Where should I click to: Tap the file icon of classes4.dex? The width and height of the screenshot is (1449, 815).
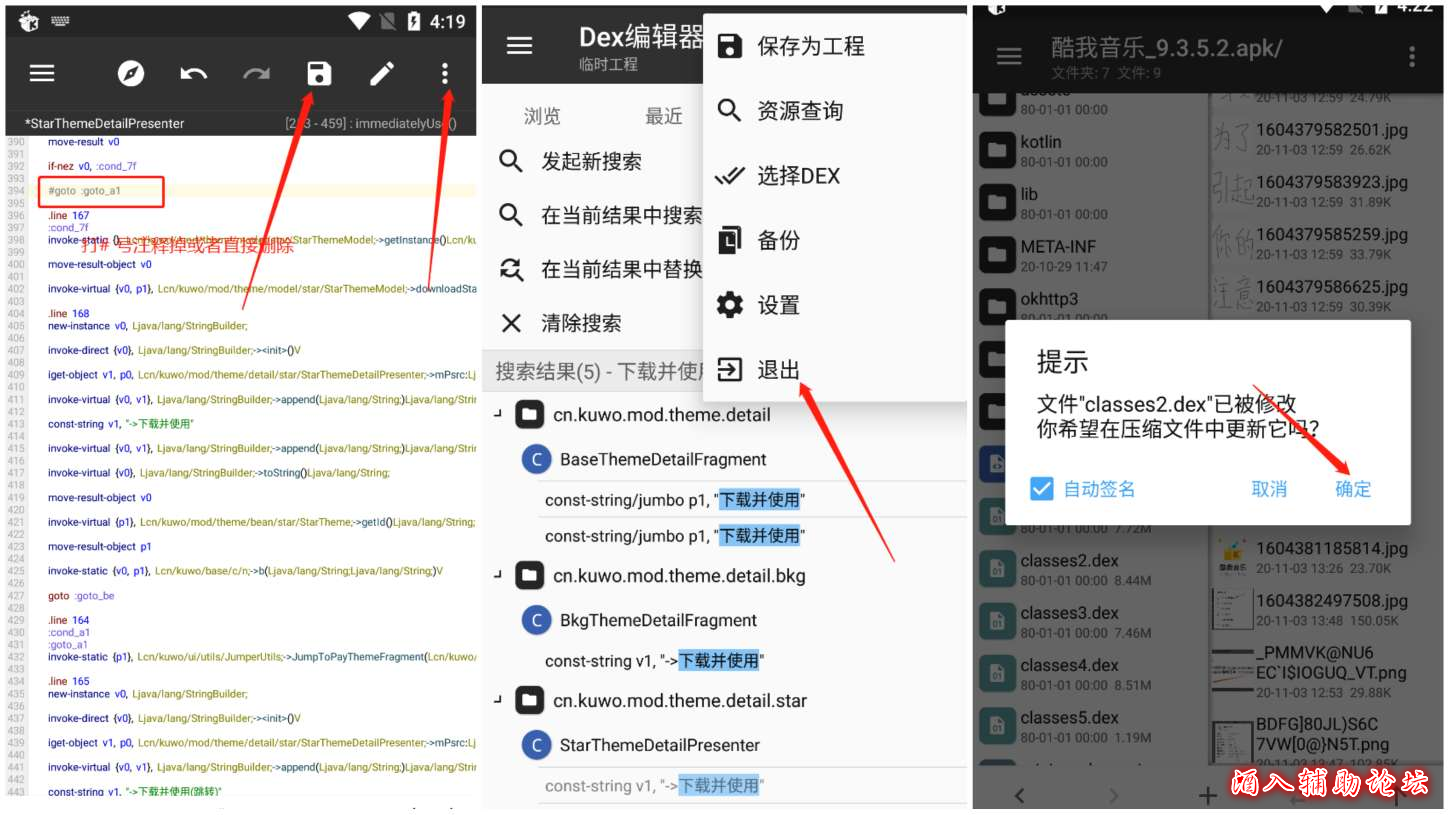pos(997,673)
